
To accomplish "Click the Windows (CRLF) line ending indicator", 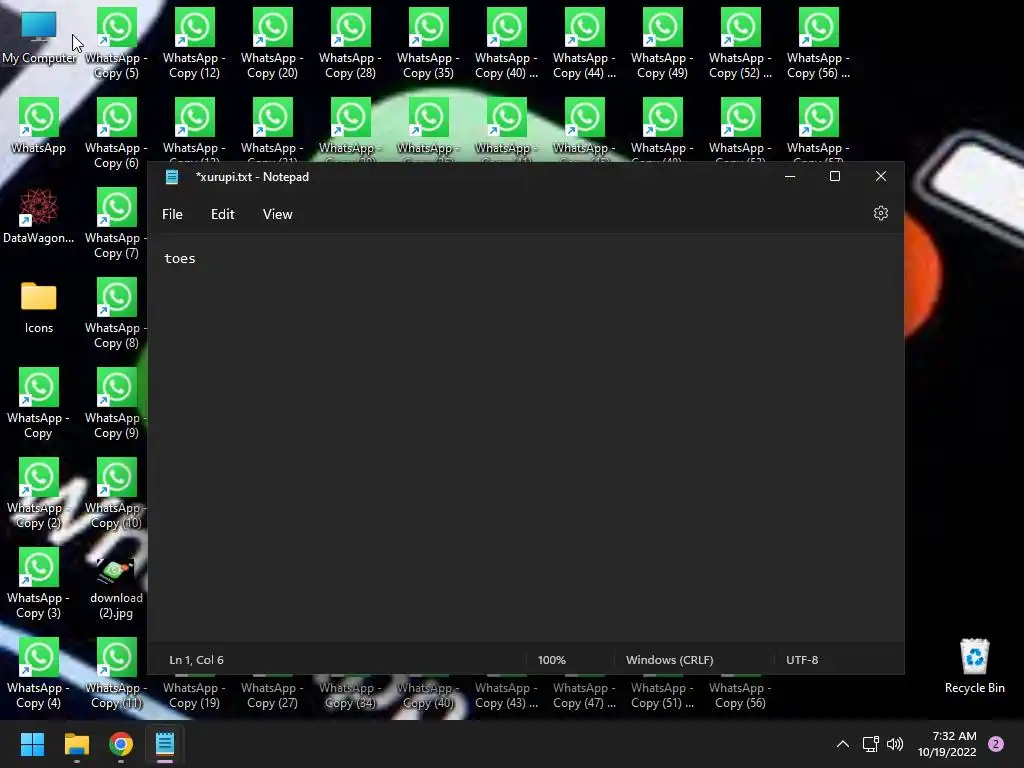I will click(x=669, y=660).
